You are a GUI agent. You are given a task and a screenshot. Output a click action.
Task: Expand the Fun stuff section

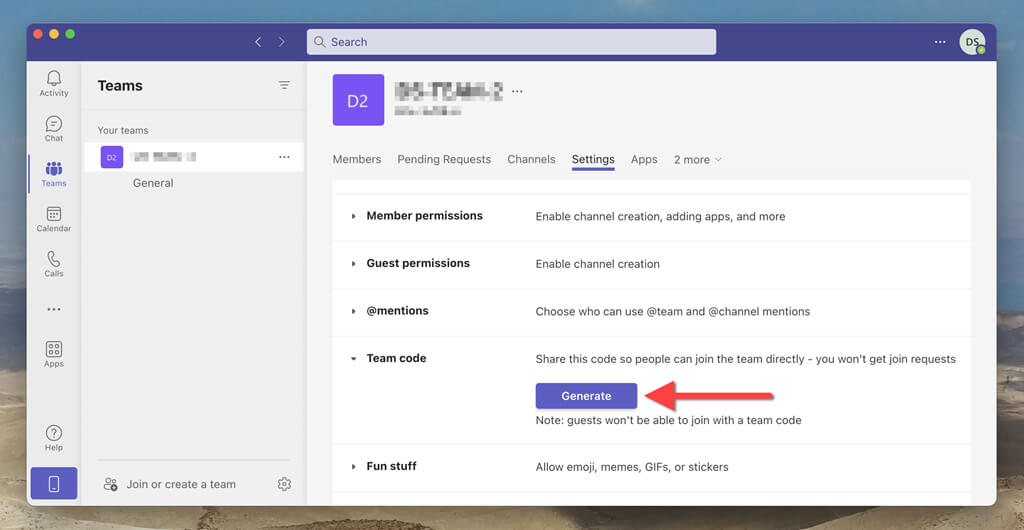point(353,467)
